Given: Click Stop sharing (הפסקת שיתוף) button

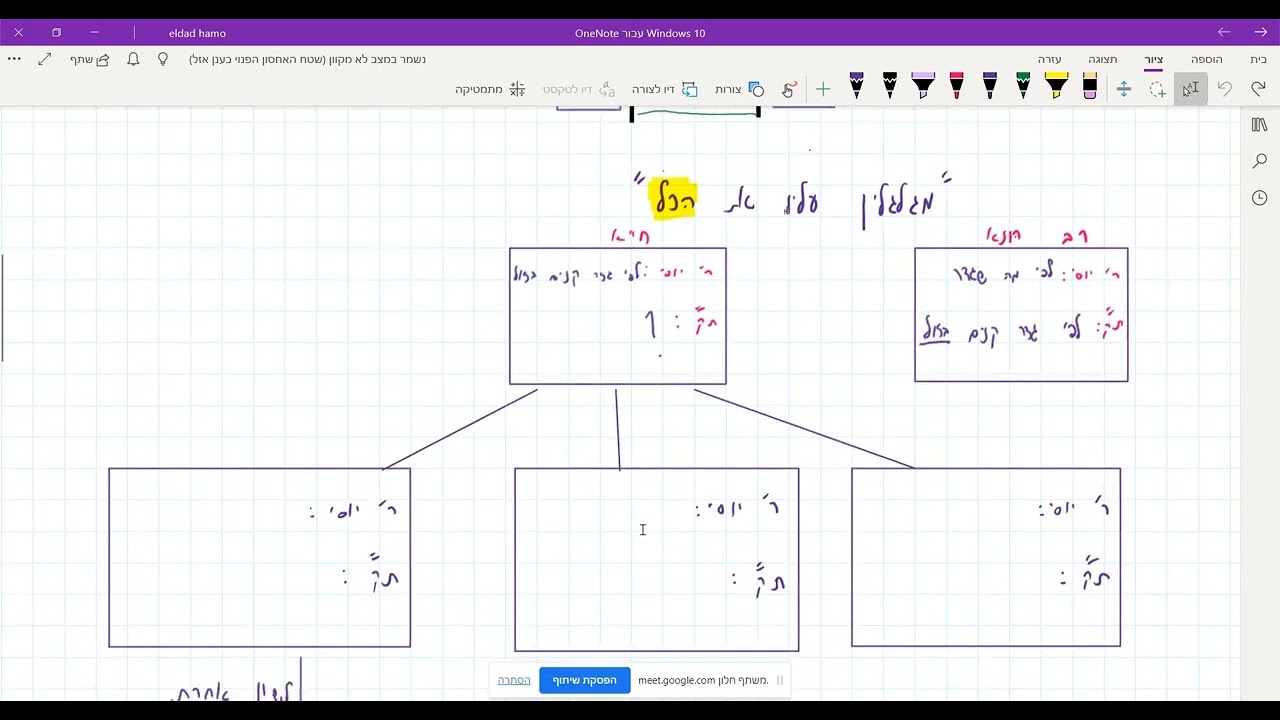Looking at the screenshot, I should 585,680.
